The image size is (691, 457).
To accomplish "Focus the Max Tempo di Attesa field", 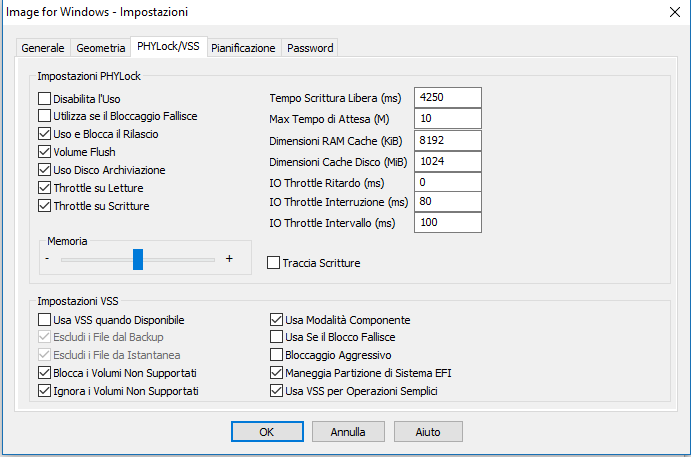I will [x=448, y=119].
